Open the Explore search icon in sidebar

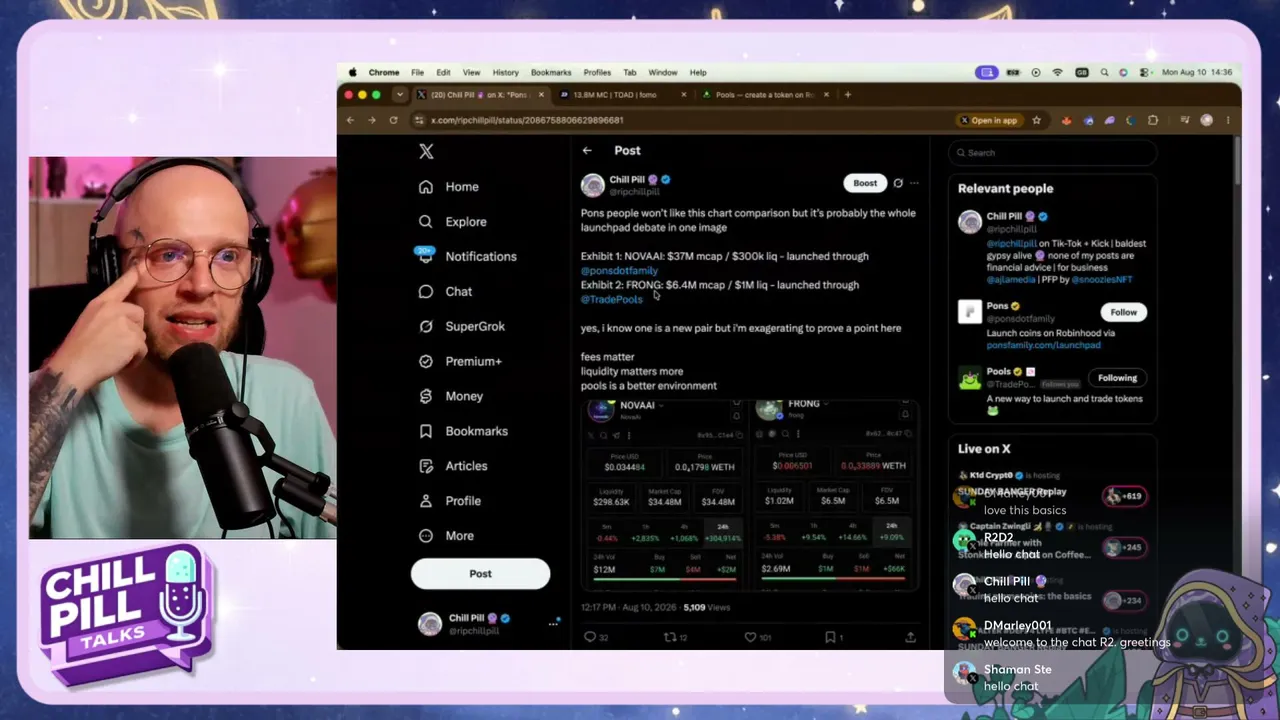click(426, 222)
